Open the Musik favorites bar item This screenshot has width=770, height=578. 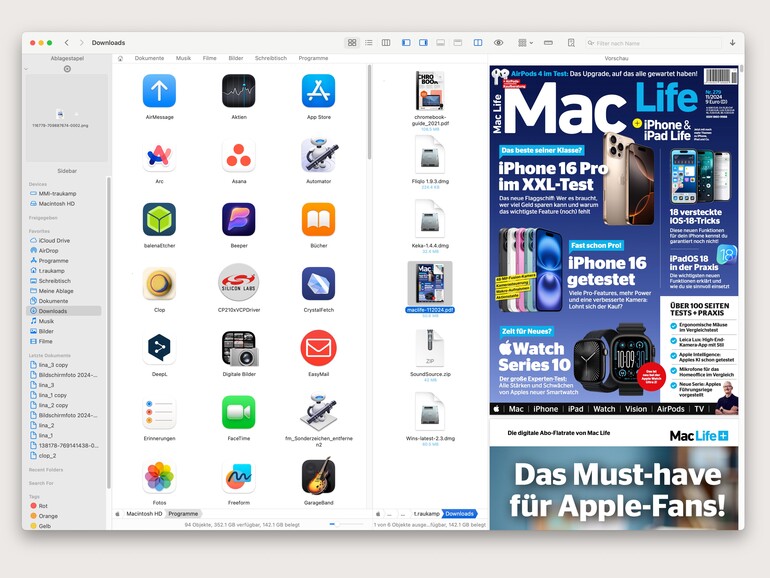(x=183, y=58)
